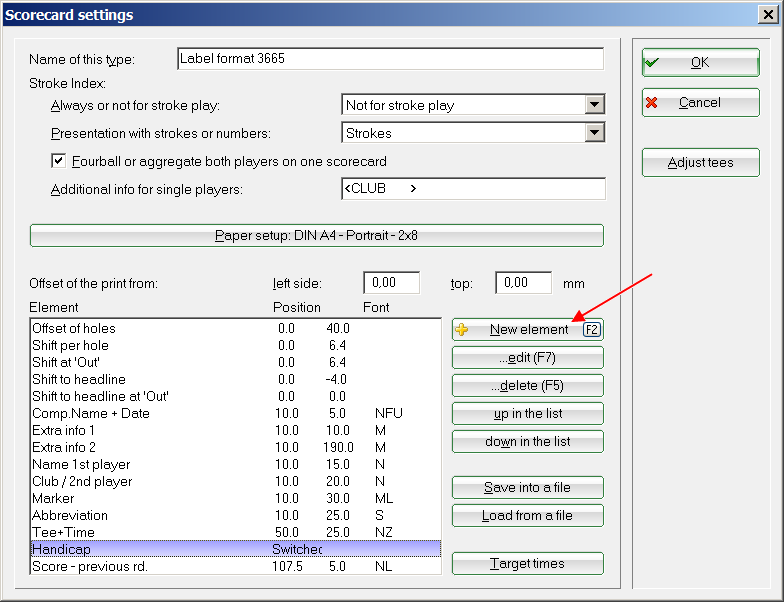Click the delete (F5) button

tap(527, 385)
